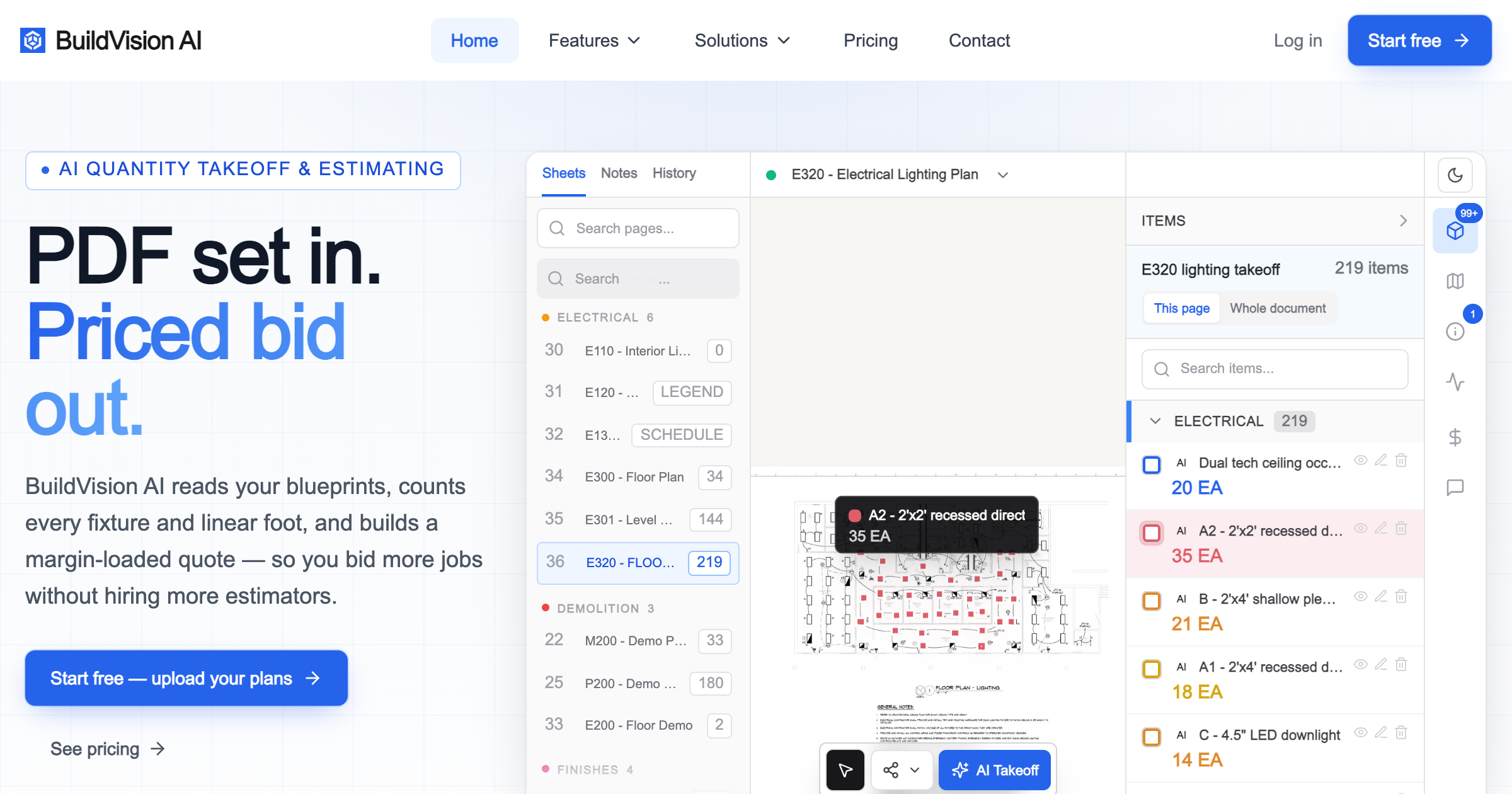Click the arrow icon beside See pricing
The image size is (1512, 794).
coord(157,749)
